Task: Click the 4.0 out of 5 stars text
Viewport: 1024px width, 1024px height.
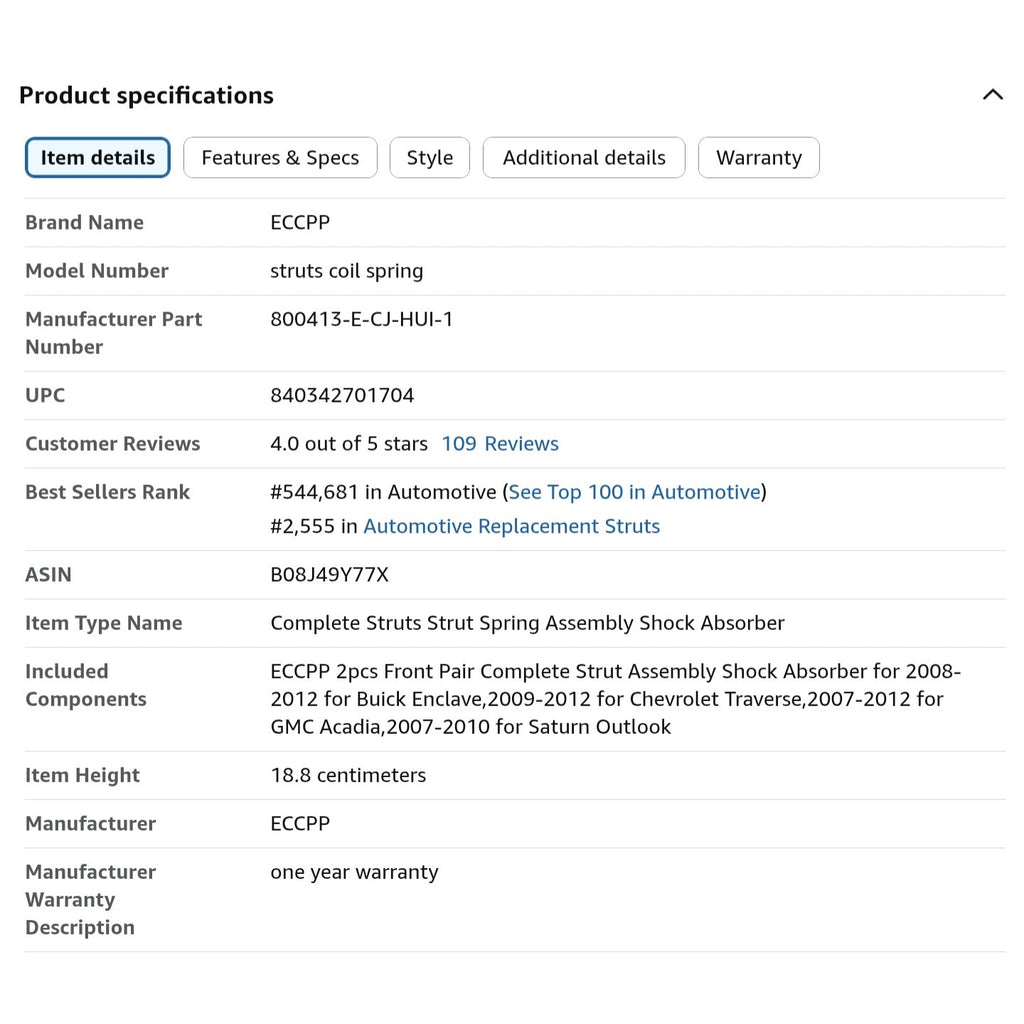Action: [x=349, y=443]
